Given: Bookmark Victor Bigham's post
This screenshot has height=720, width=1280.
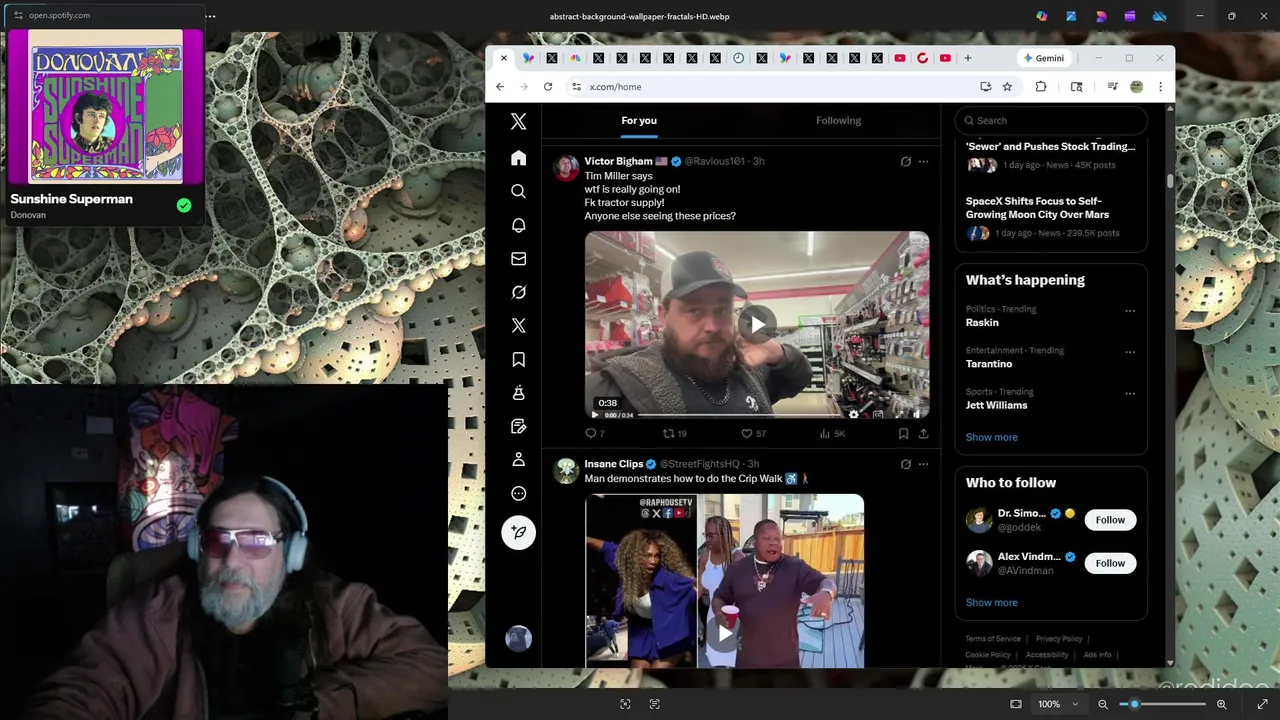Looking at the screenshot, I should pos(903,433).
